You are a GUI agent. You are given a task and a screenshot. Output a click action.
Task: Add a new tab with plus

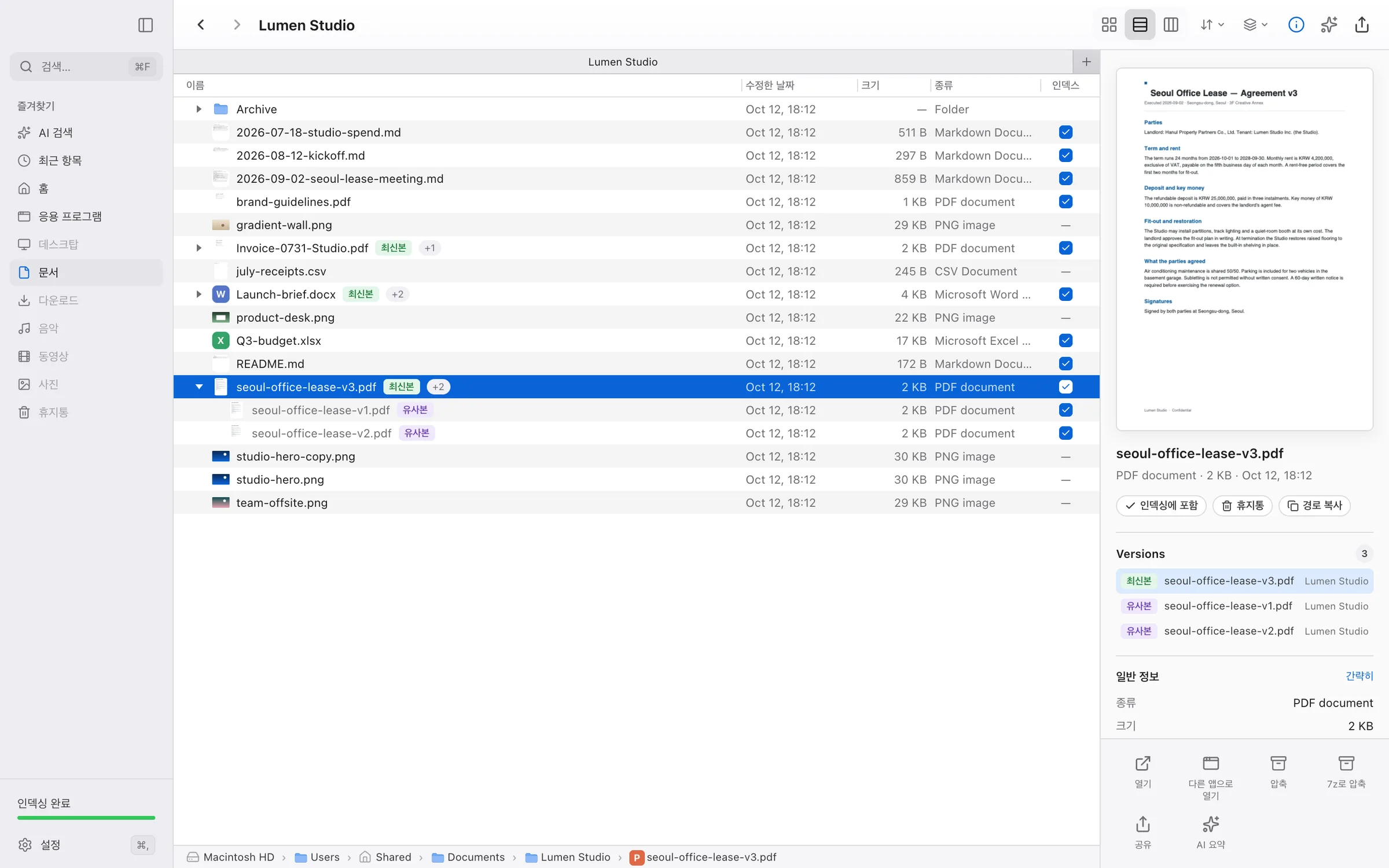tap(1086, 62)
